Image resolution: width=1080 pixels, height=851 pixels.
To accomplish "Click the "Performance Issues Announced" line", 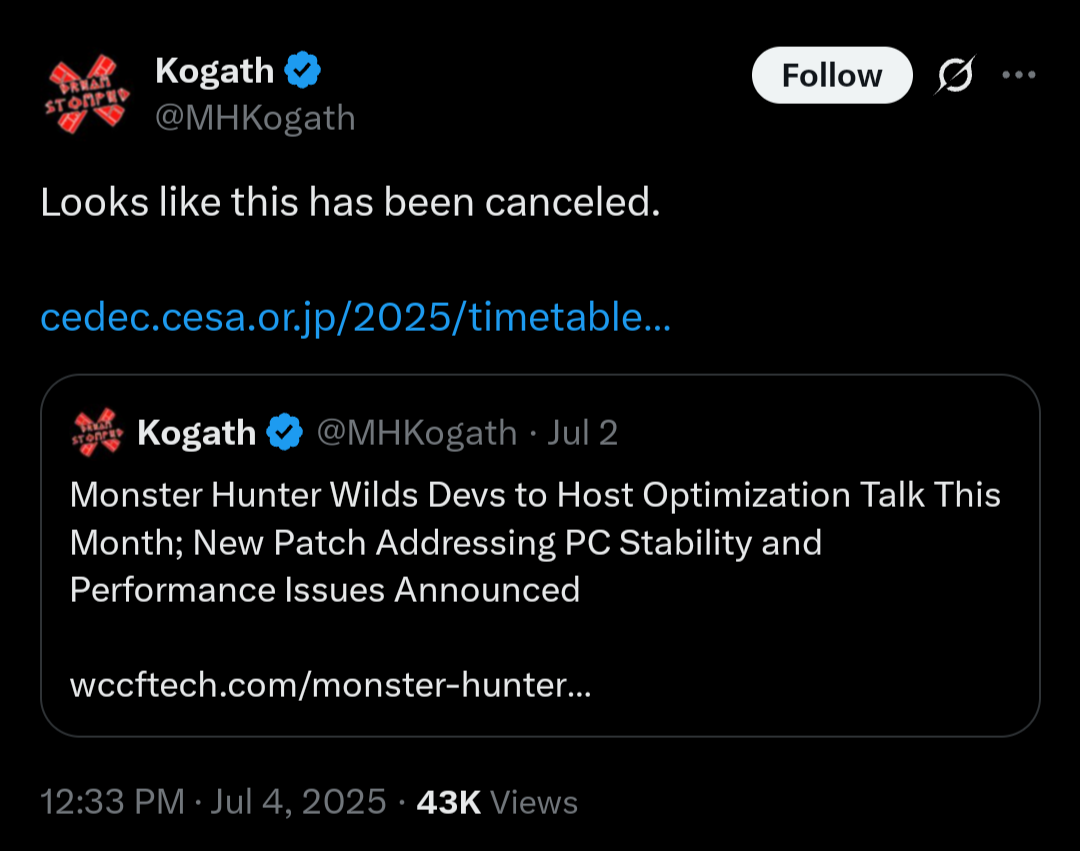I will [x=324, y=590].
